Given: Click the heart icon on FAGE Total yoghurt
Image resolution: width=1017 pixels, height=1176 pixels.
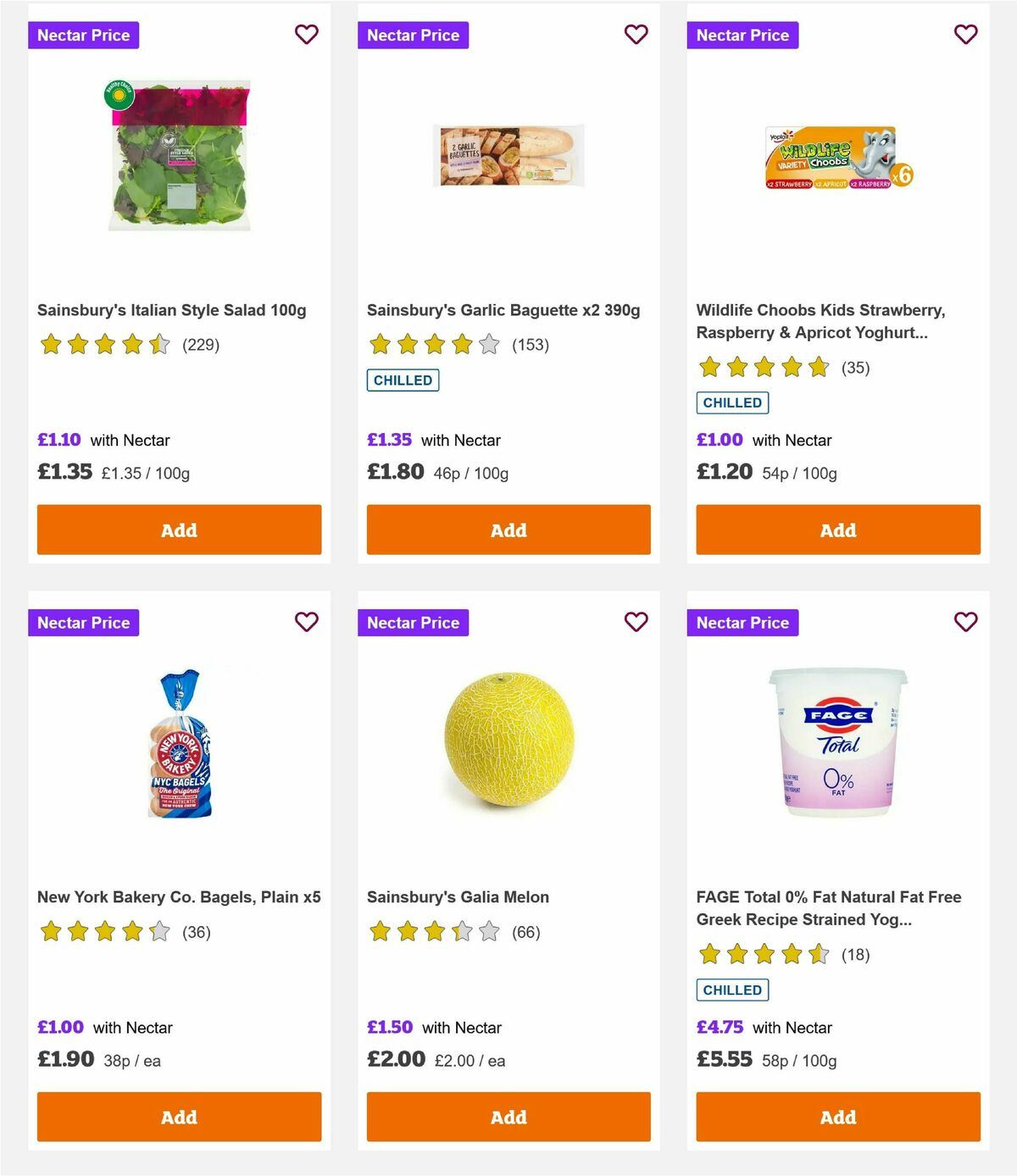Looking at the screenshot, I should coord(965,622).
